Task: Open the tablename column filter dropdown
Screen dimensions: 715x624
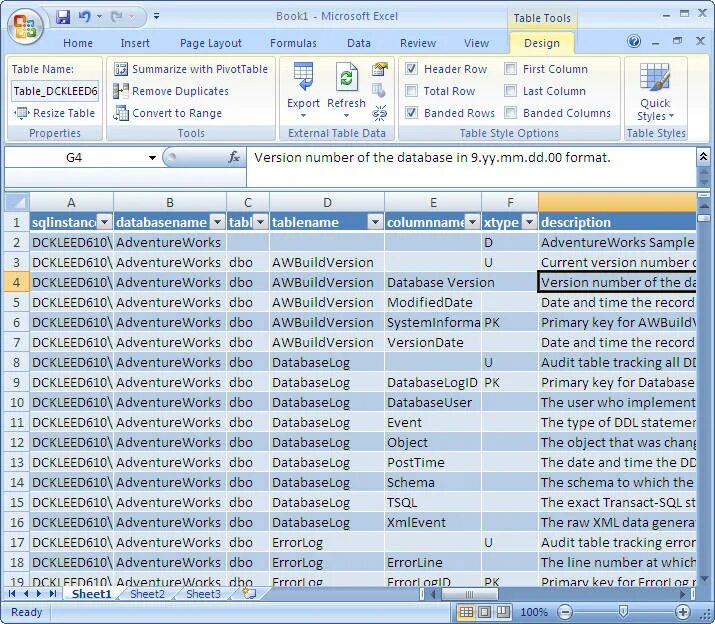Action: (375, 222)
